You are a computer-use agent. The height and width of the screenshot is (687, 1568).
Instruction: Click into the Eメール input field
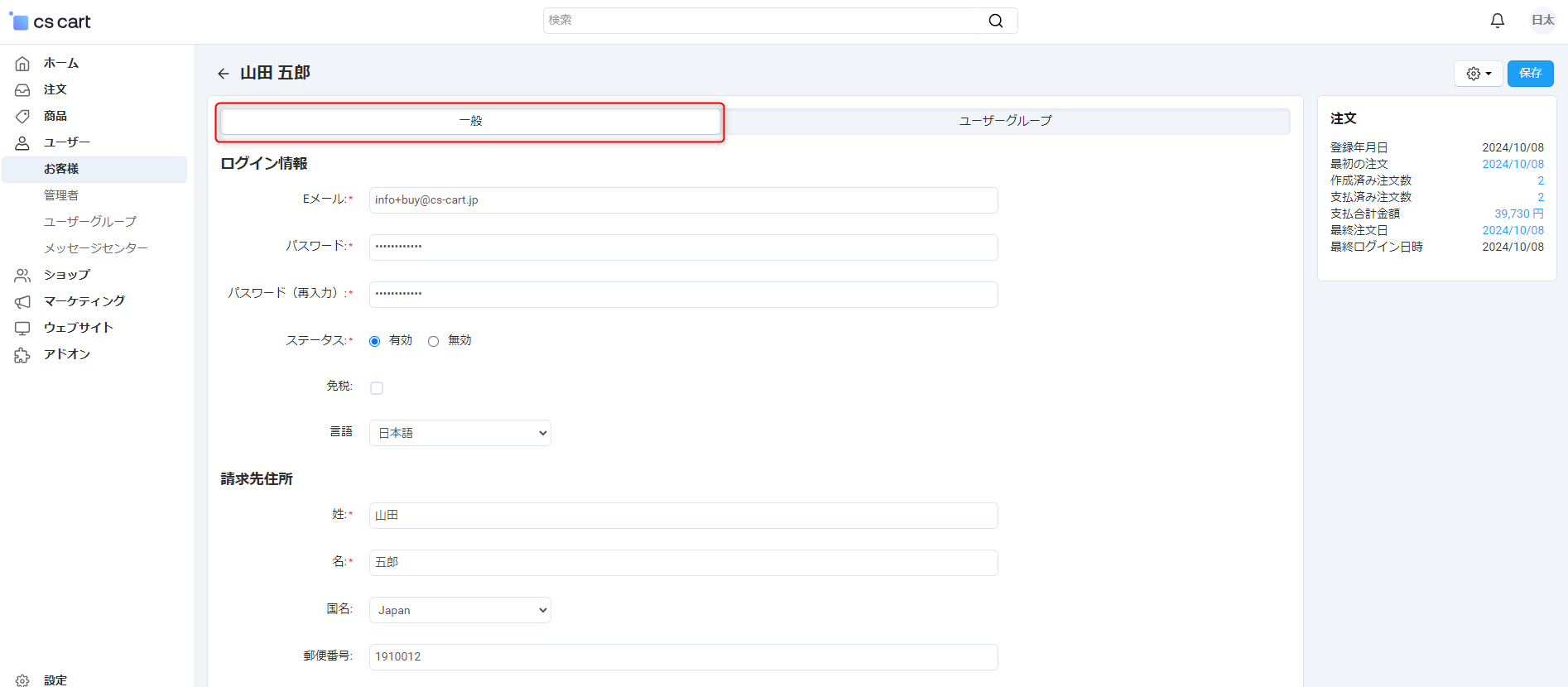[683, 200]
